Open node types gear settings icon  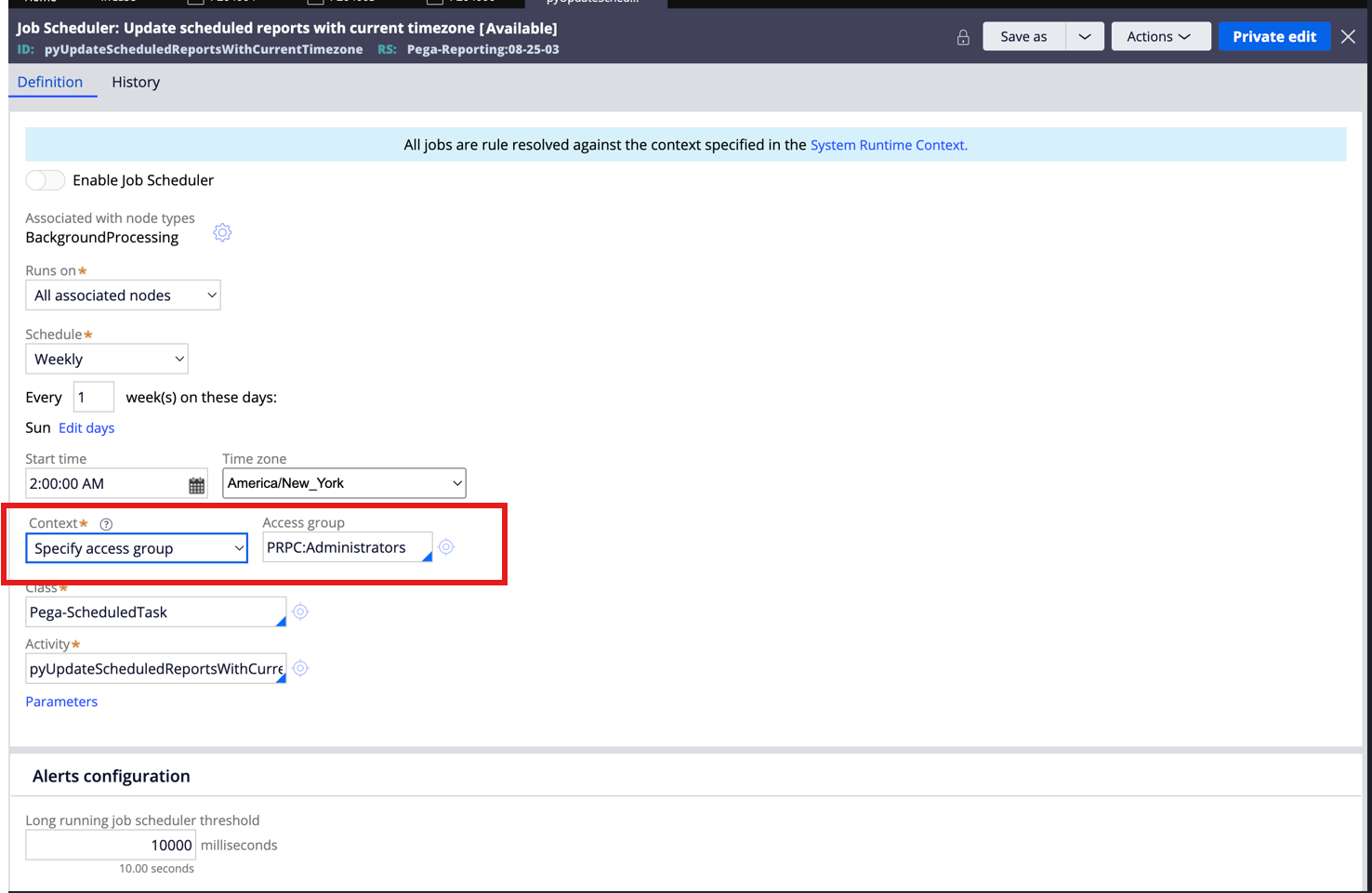(222, 232)
